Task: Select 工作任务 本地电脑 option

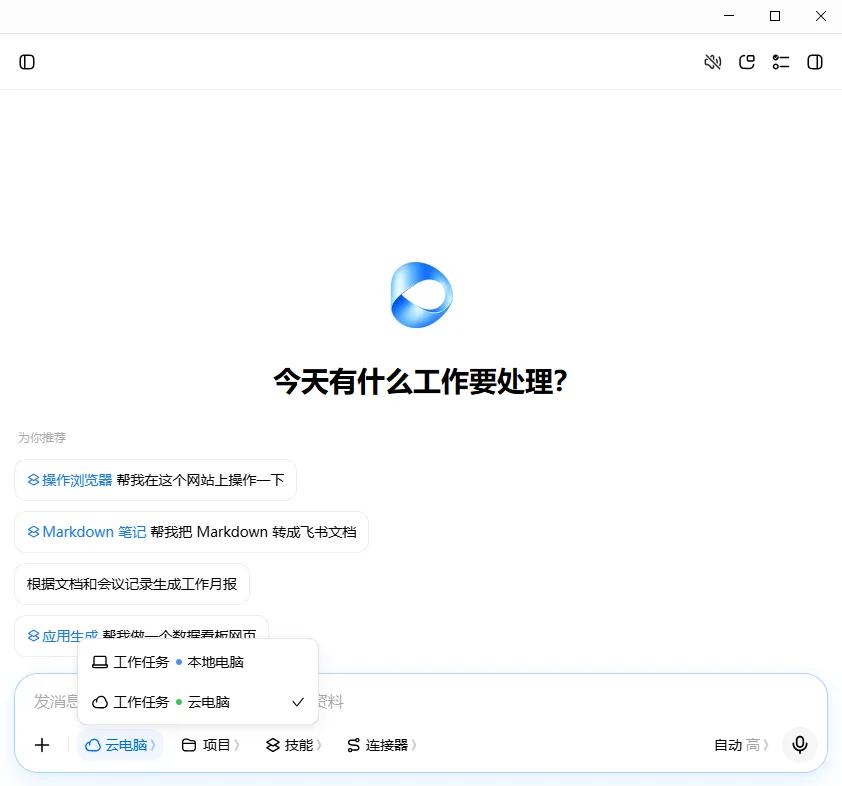Action: pyautogui.click(x=198, y=662)
